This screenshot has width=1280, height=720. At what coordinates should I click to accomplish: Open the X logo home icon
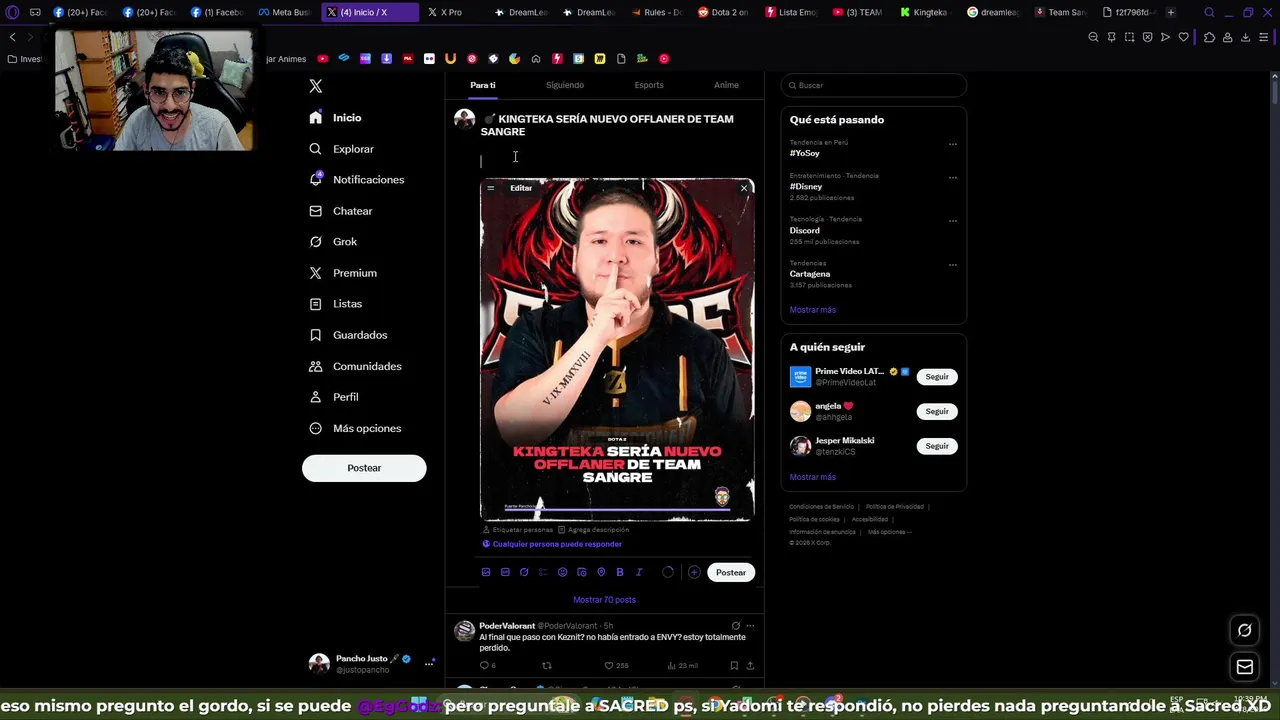(316, 86)
